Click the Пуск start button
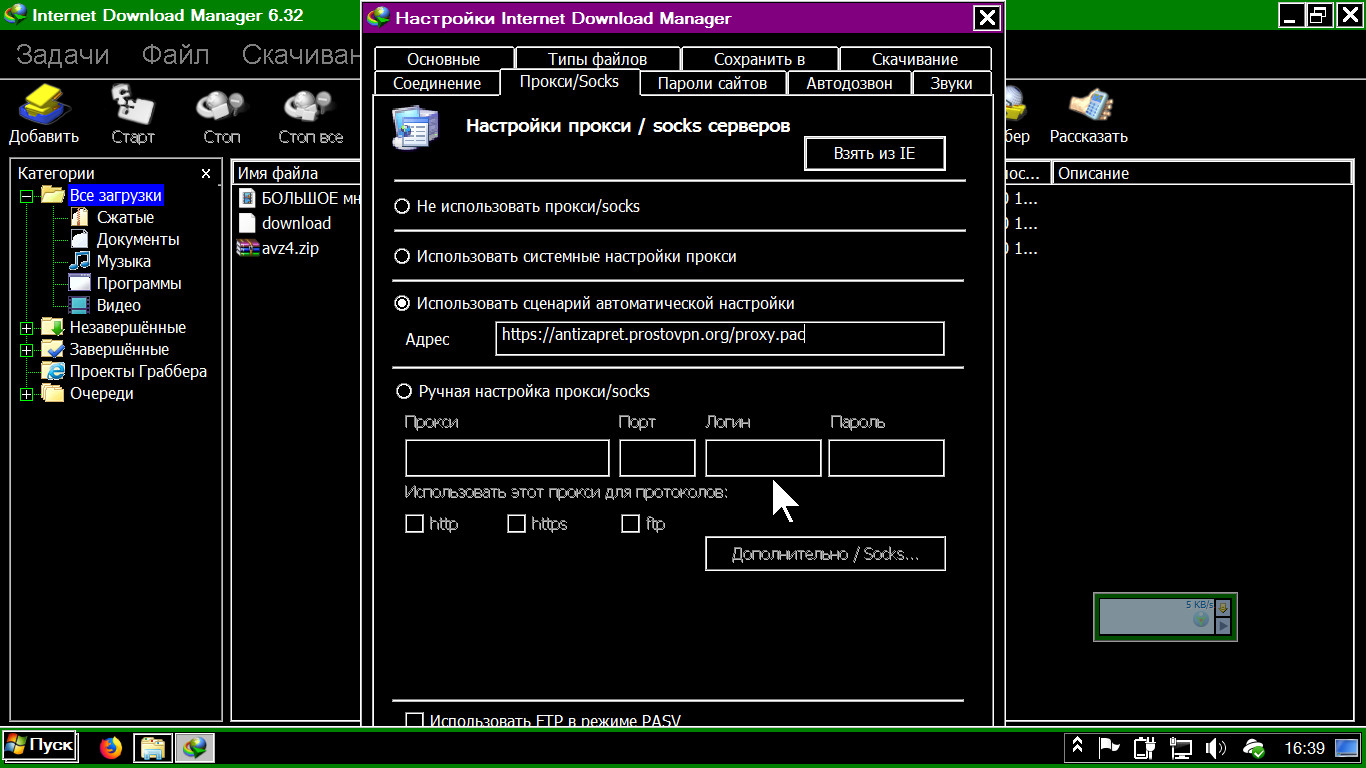Viewport: 1366px width, 768px height. (39, 745)
